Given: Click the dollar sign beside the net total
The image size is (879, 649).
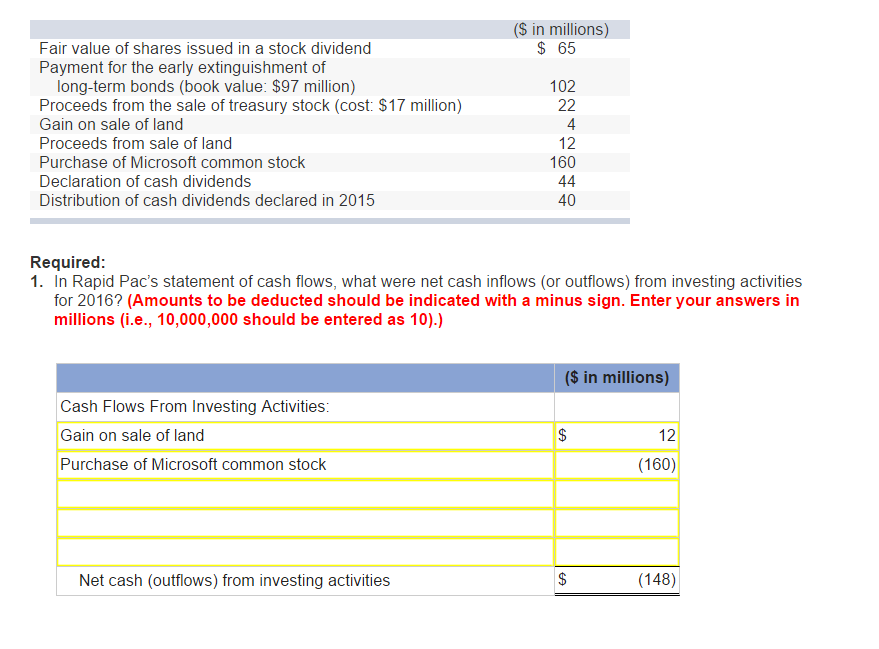Looking at the screenshot, I should (563, 580).
